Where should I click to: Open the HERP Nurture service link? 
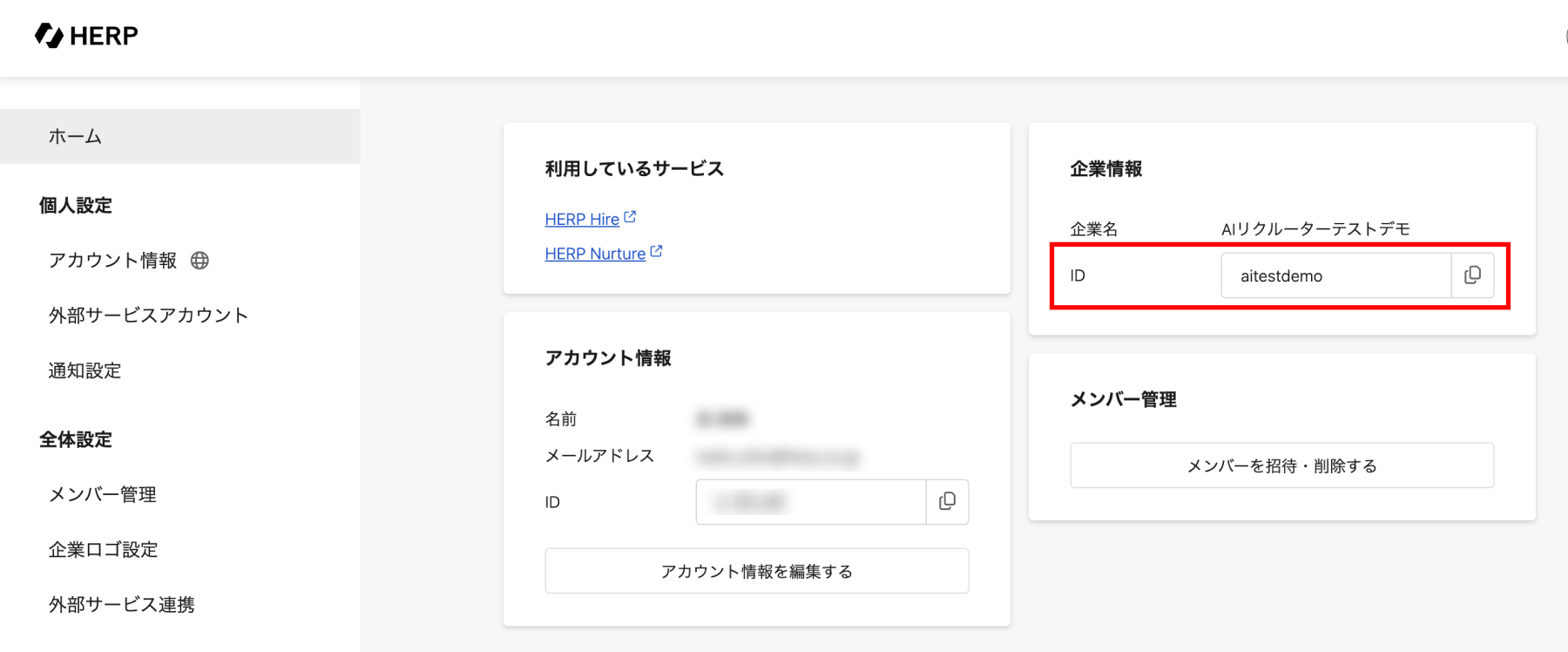pyautogui.click(x=594, y=254)
